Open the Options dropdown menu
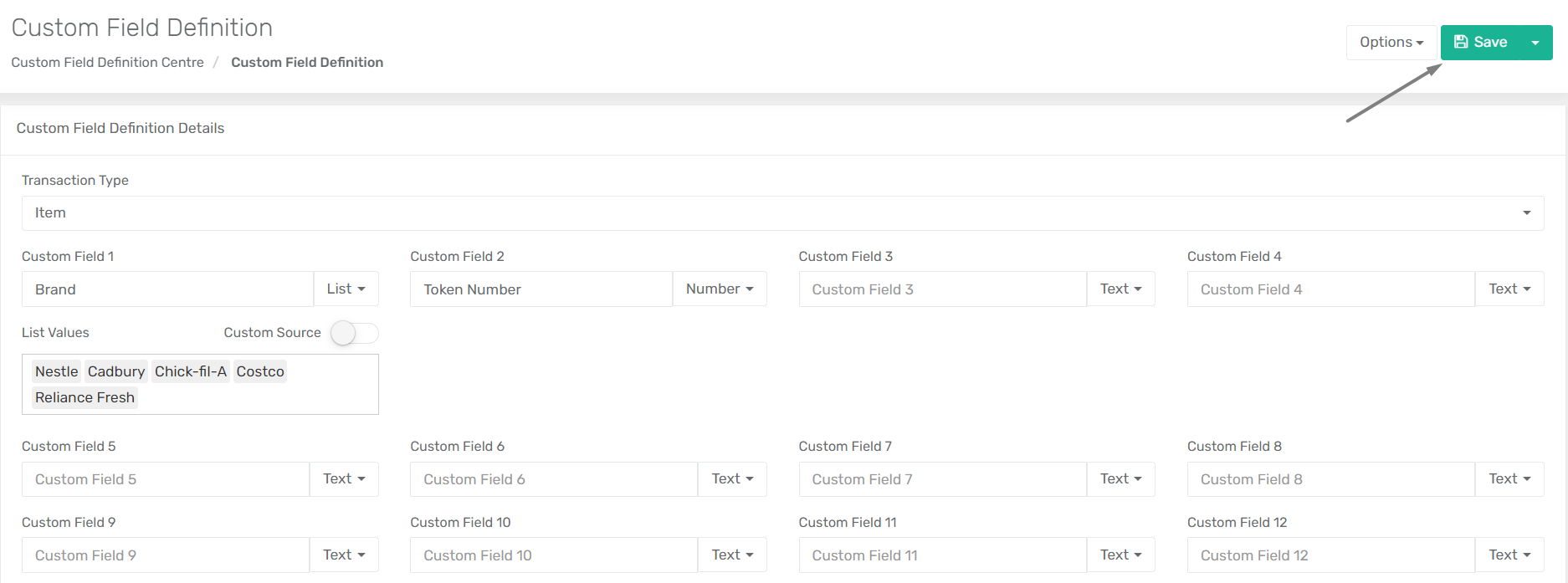The image size is (1568, 583). 1391,43
